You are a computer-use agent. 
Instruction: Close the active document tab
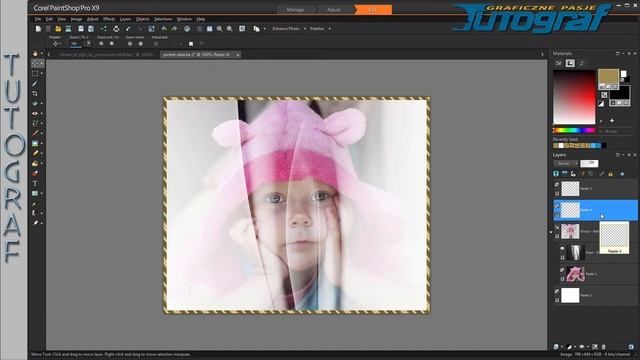point(238,55)
